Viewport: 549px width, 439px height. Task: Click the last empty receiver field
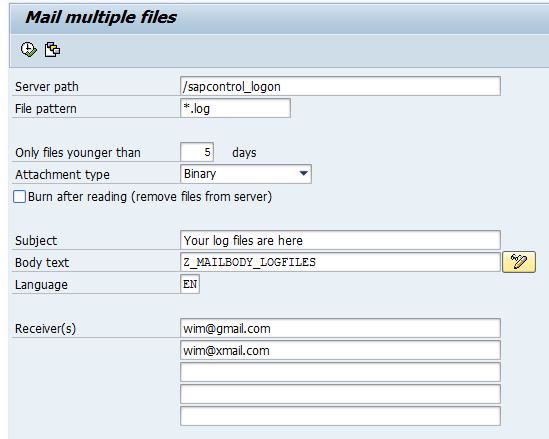(x=340, y=416)
